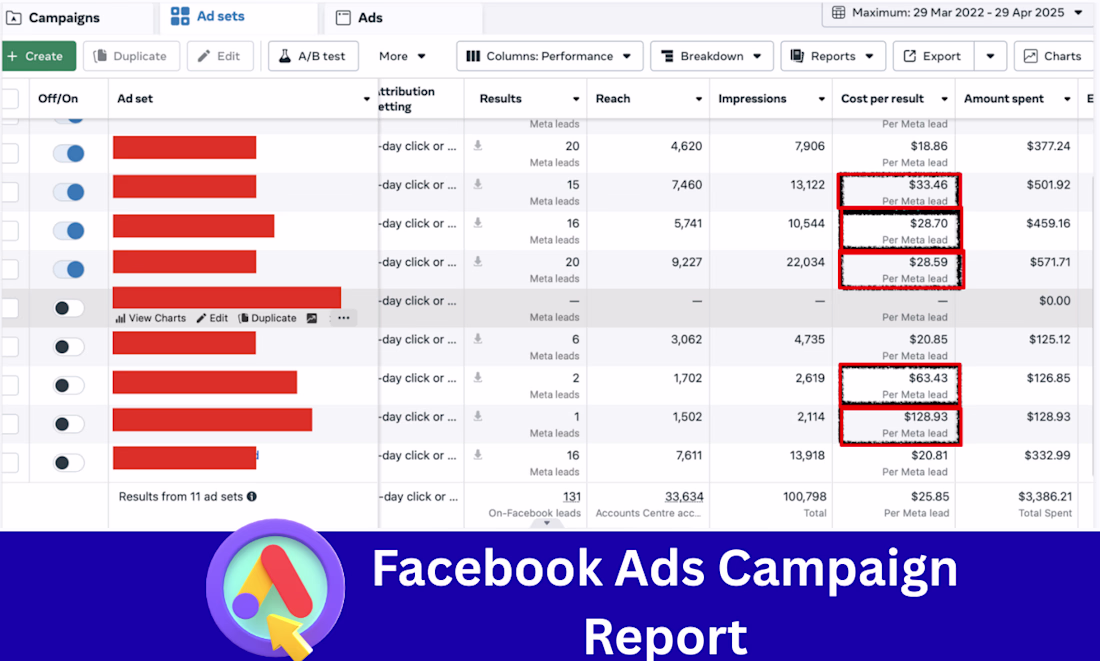Open the Impressions column menu arrow
1100x661 pixels.
821,99
